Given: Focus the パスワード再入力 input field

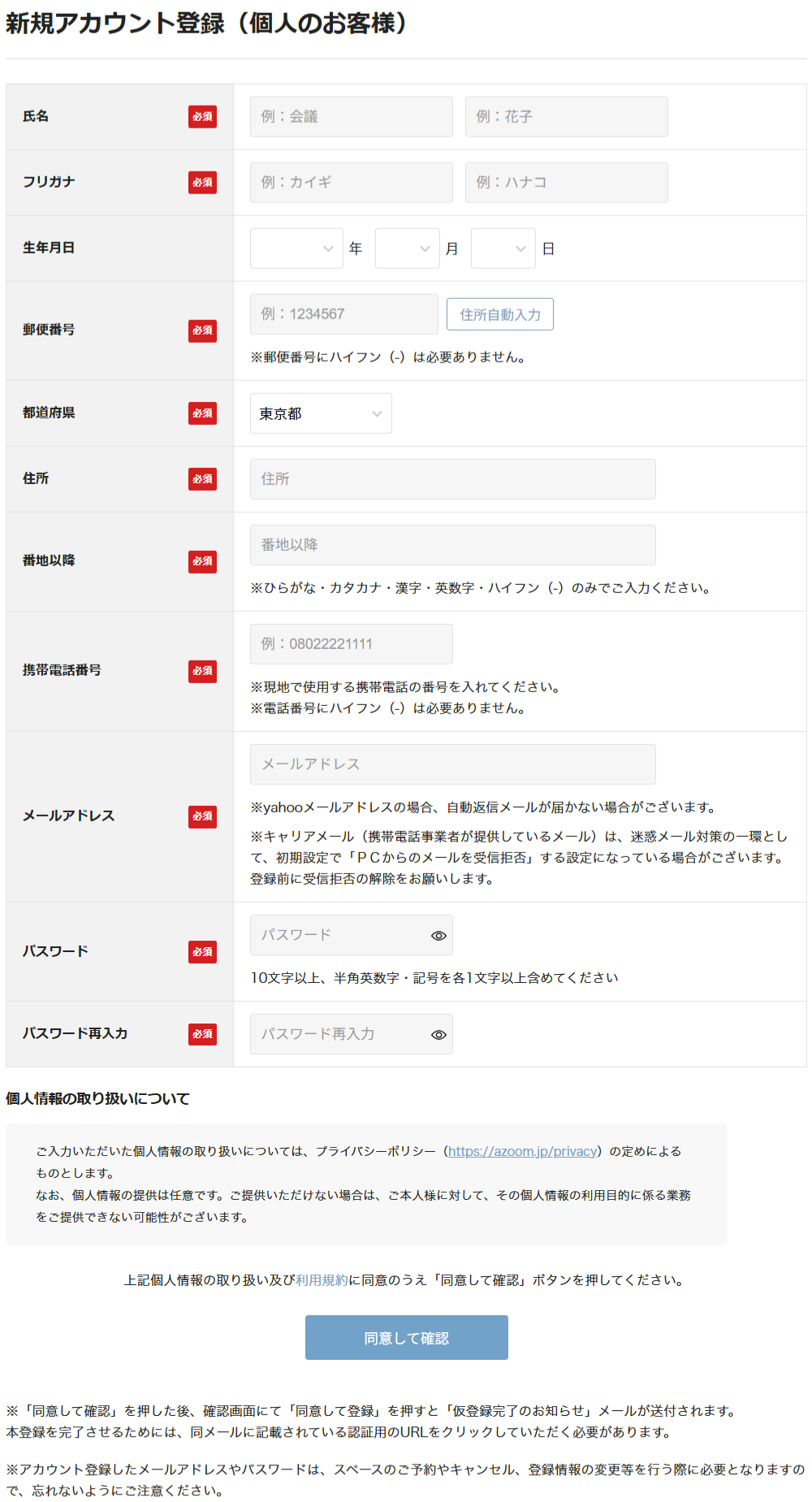Looking at the screenshot, I should pos(337,1034).
